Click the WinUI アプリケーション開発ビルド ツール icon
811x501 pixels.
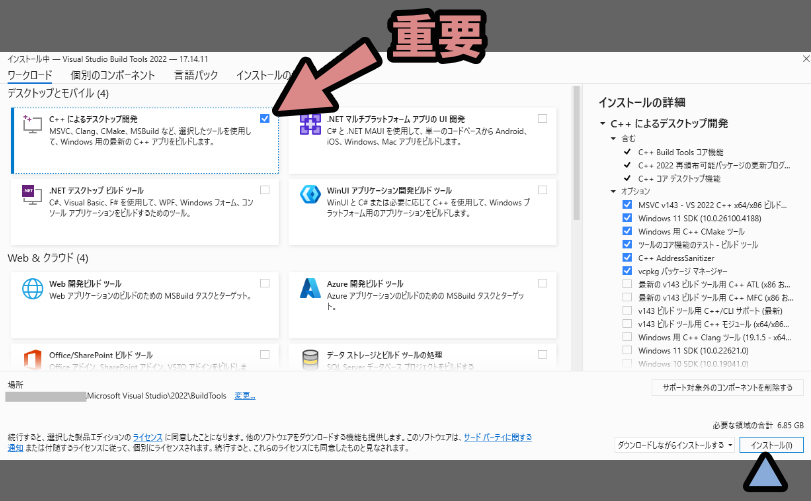tap(310, 195)
